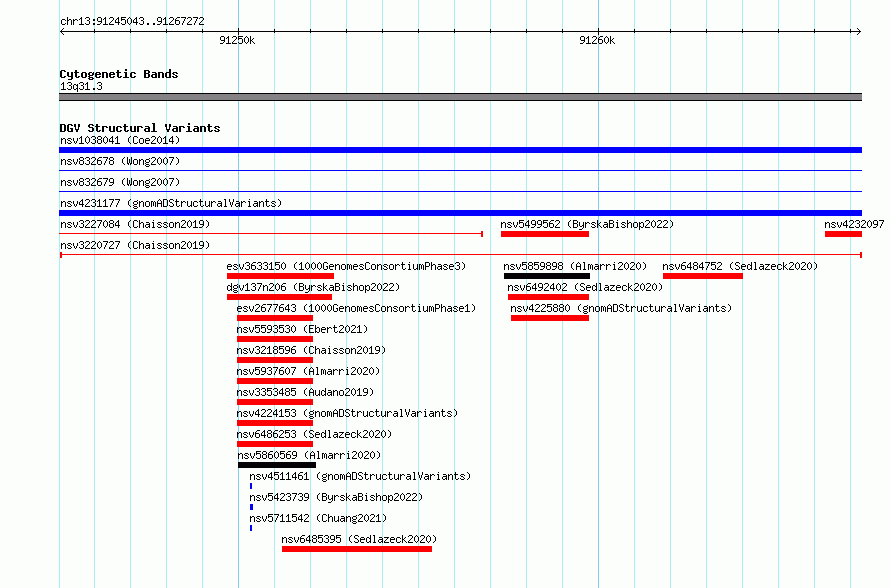
Task: Click the thick blue nsv1038041 bar
Action: click(x=460, y=150)
